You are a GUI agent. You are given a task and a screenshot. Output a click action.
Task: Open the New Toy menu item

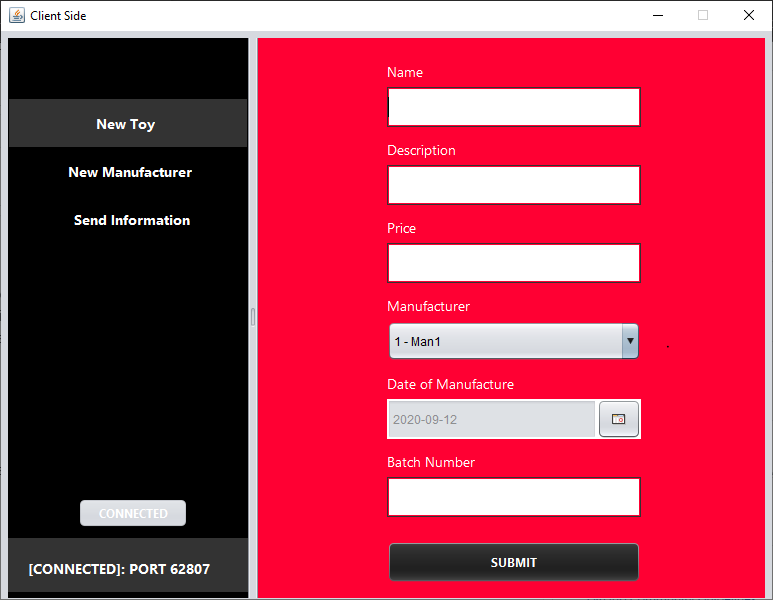(x=128, y=123)
